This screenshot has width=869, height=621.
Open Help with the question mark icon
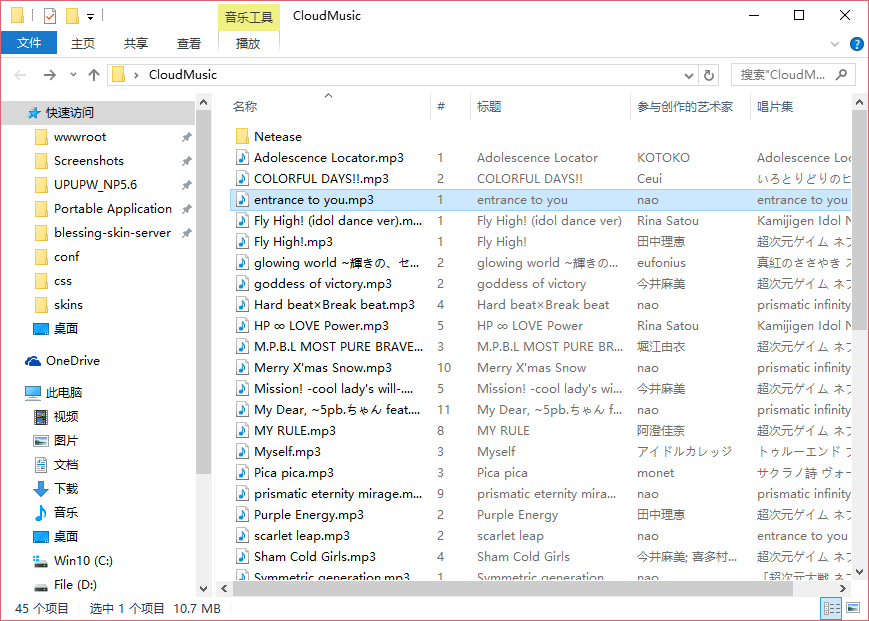856,44
